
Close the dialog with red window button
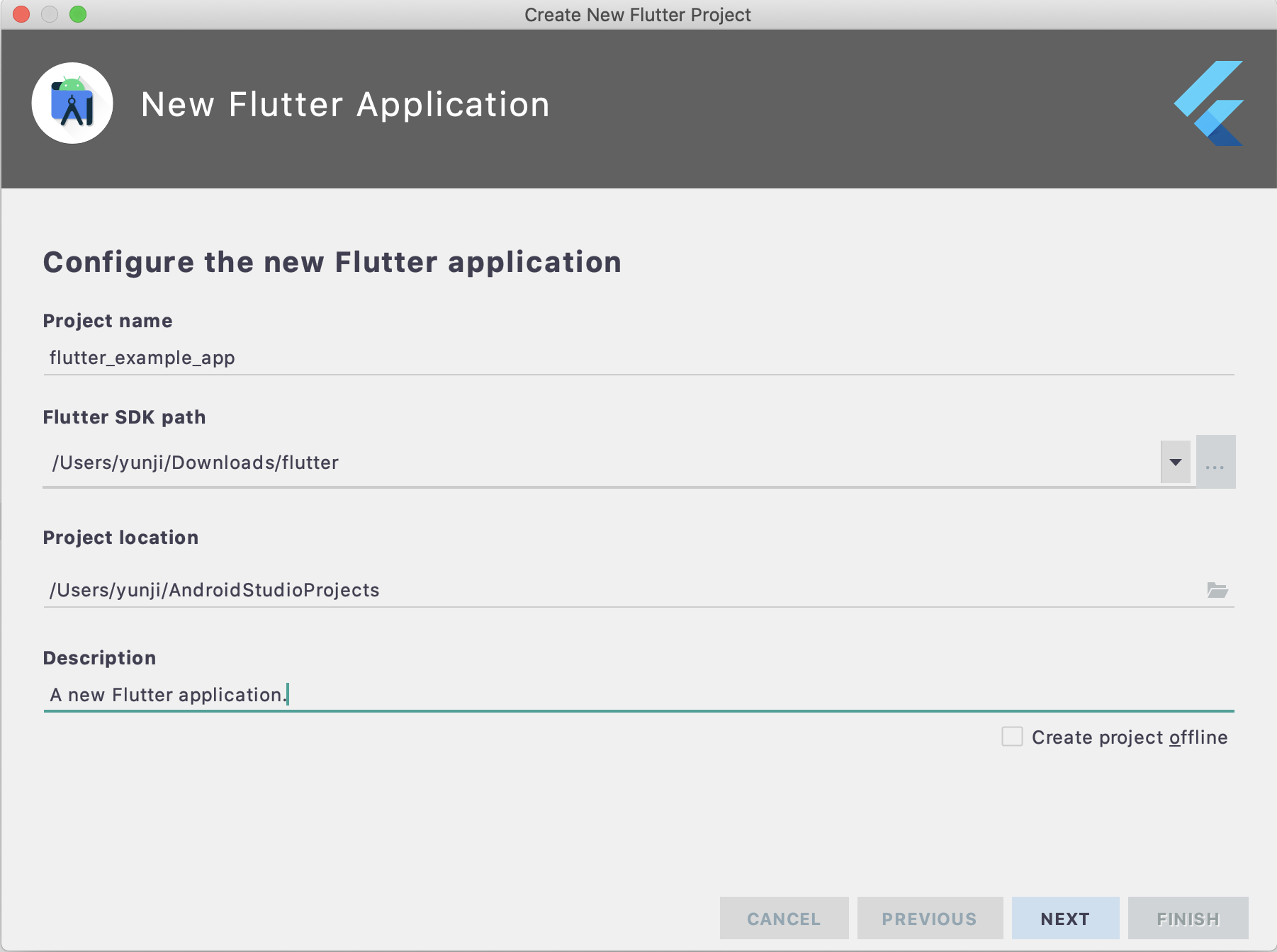tap(22, 14)
